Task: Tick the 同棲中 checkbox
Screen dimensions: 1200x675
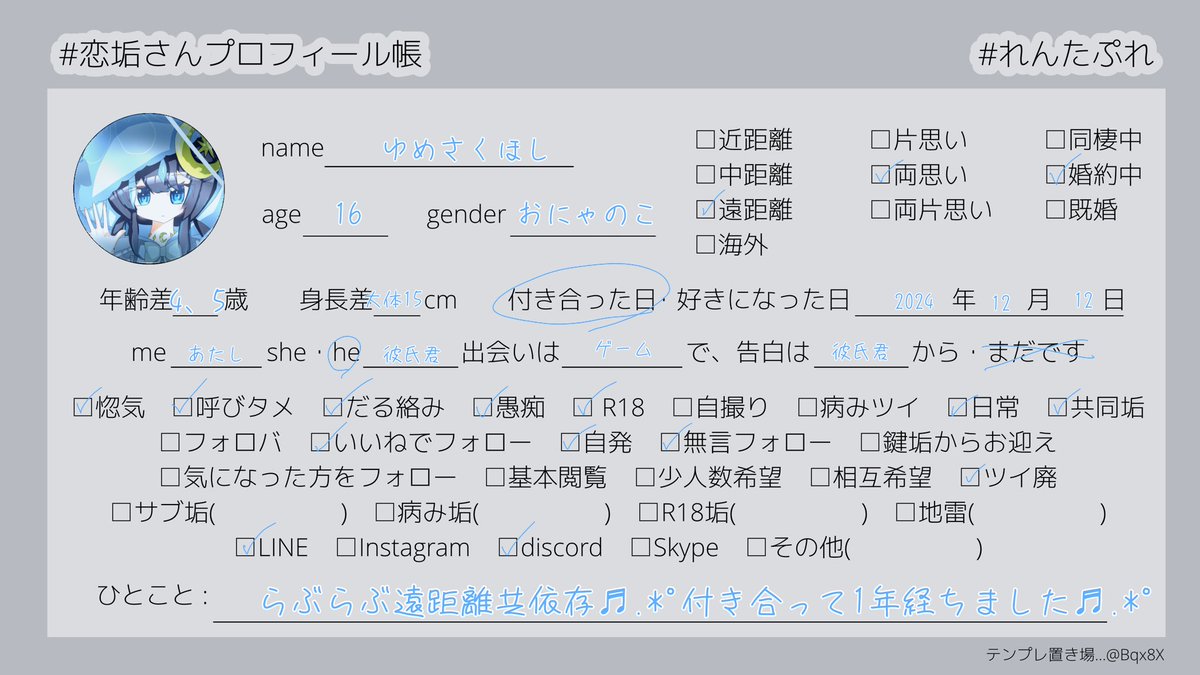Action: (1056, 140)
